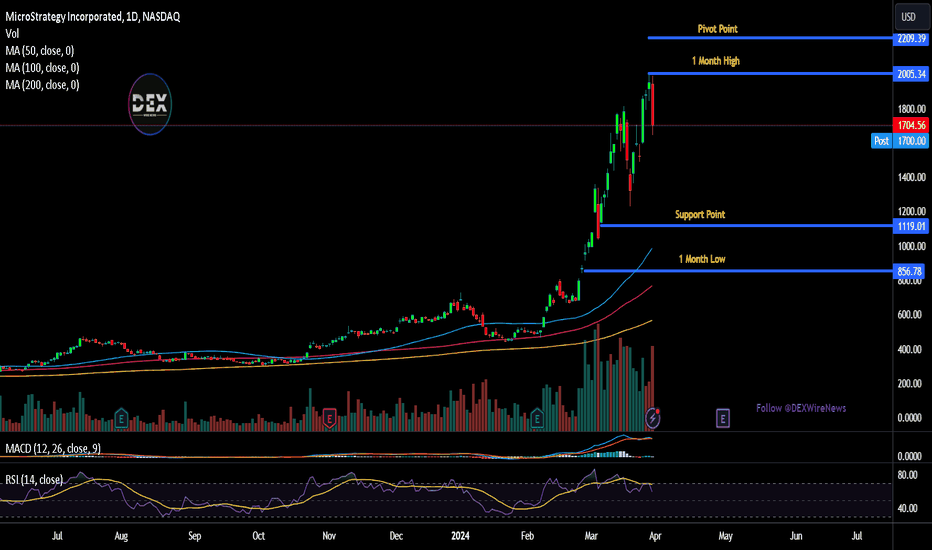
Task: Open the red earnings marker near Nov
Action: 329,419
